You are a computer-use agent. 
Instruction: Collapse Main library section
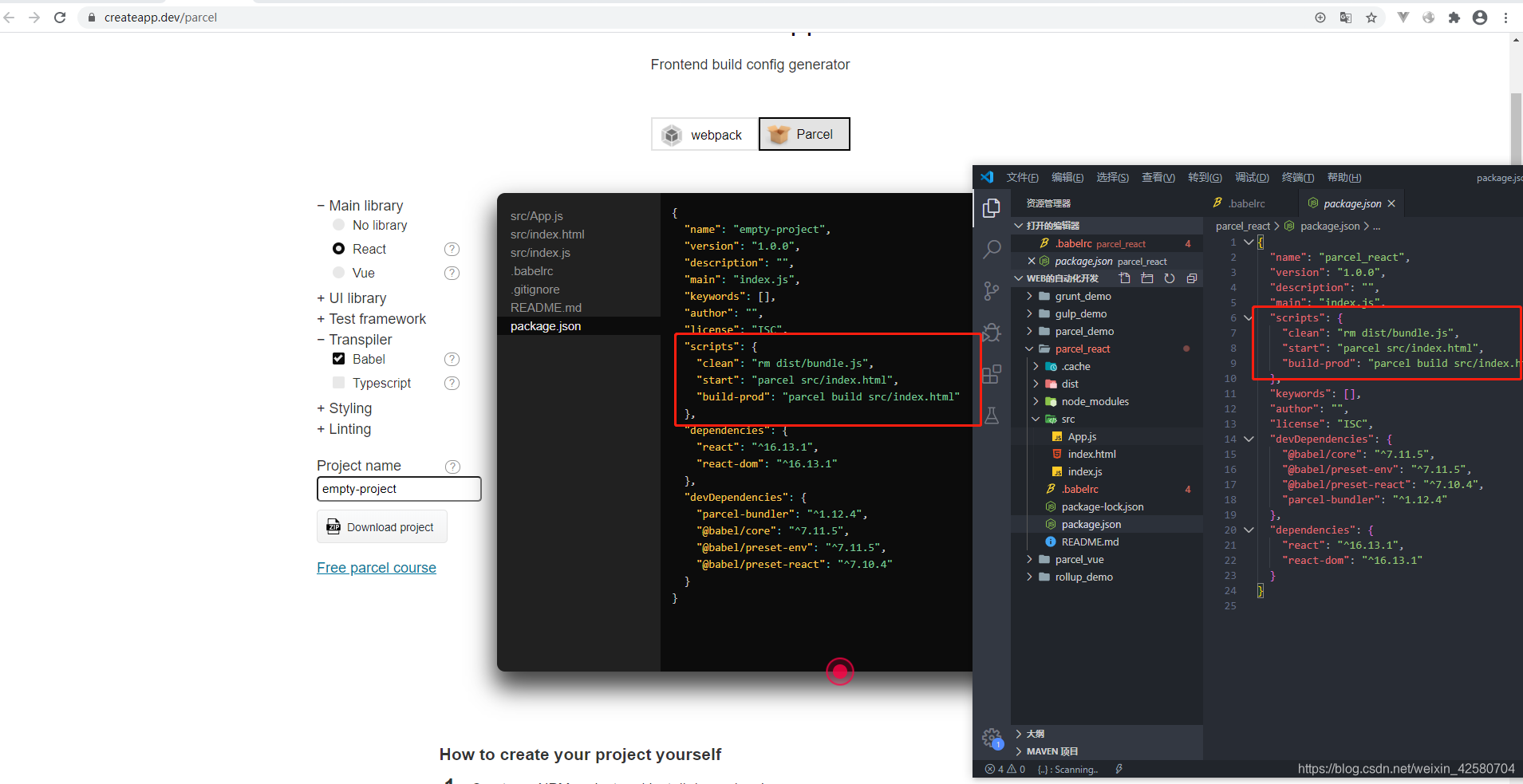click(360, 206)
